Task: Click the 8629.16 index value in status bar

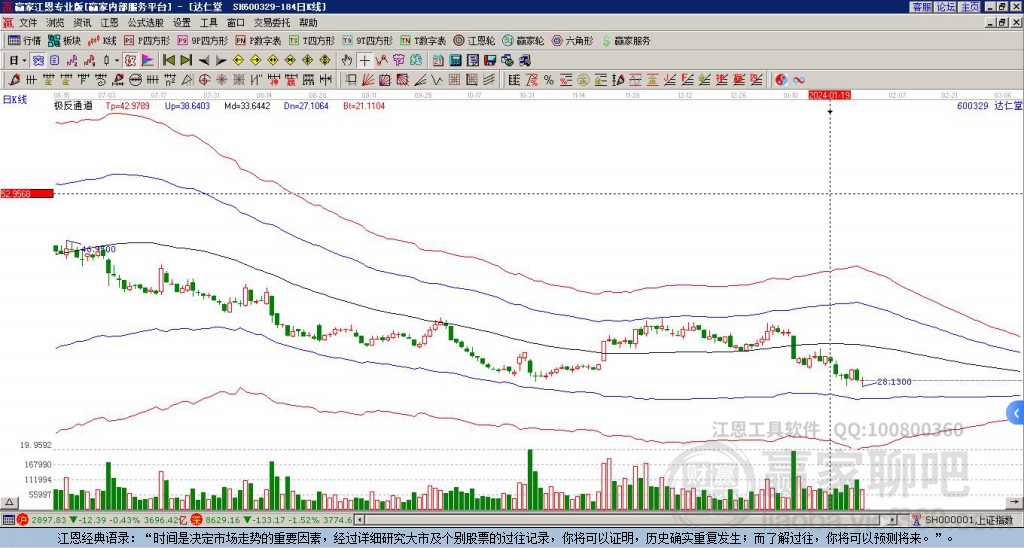Action: (x=222, y=520)
